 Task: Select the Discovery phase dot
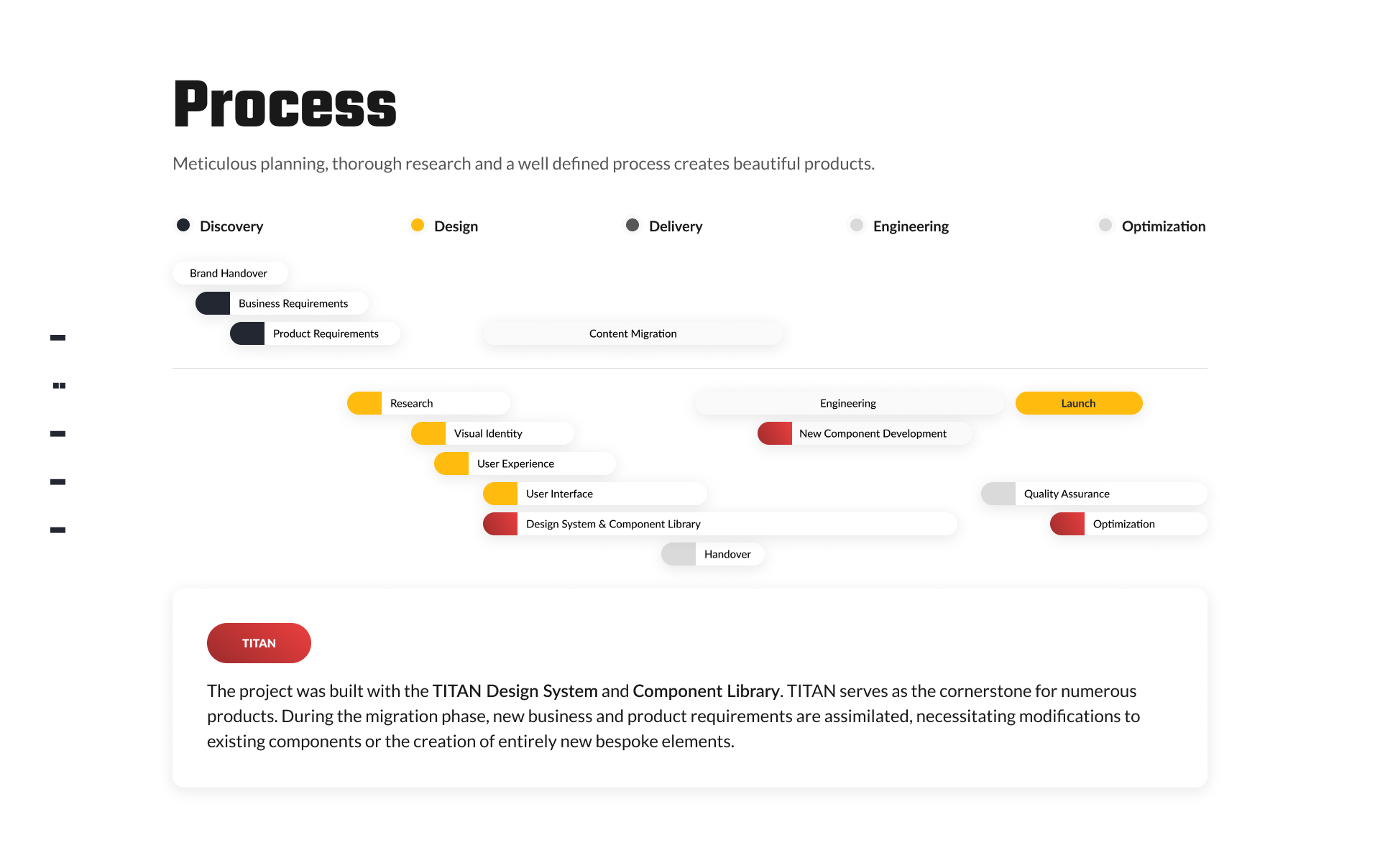pos(183,226)
